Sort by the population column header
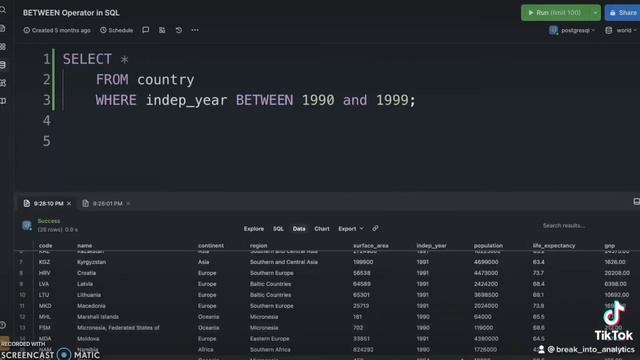Viewport: 640px width, 360px height. coord(488,246)
